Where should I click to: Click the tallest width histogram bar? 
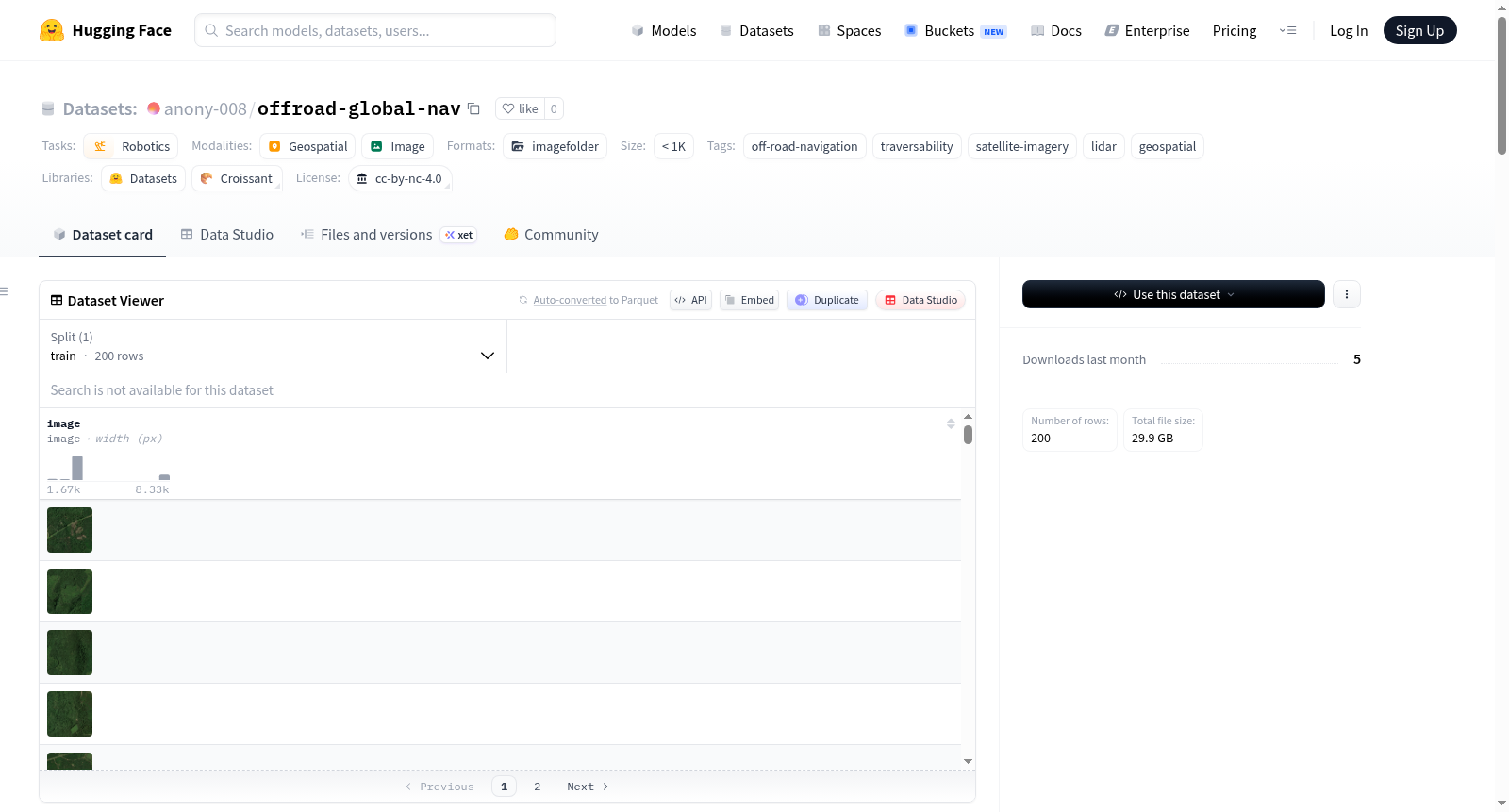[77, 468]
